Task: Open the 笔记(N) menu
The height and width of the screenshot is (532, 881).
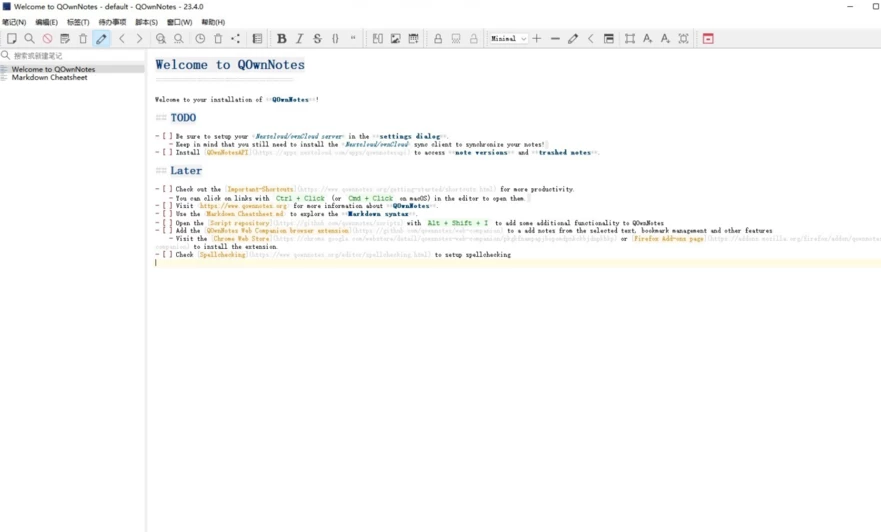Action: pyautogui.click(x=14, y=22)
